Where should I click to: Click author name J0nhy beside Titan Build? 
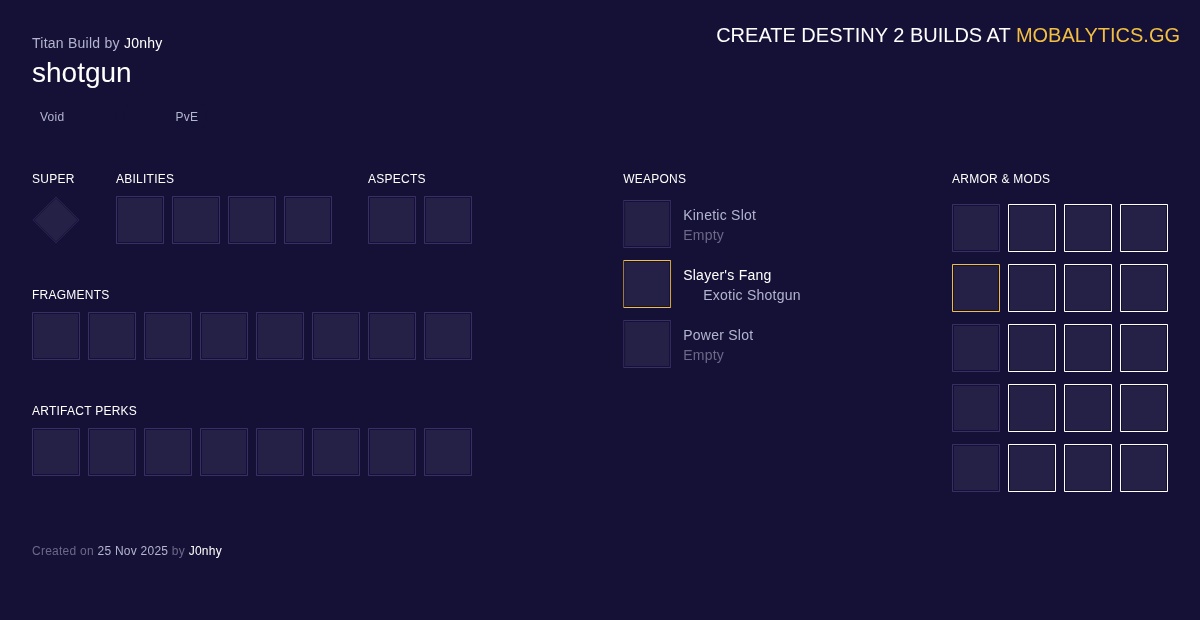[x=143, y=43]
